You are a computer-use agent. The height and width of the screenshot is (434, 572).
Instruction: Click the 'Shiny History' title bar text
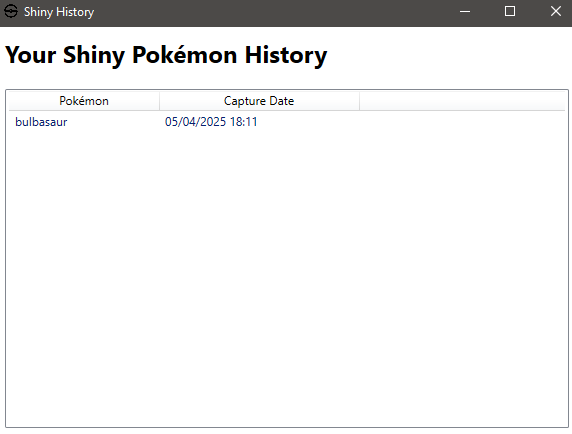59,12
